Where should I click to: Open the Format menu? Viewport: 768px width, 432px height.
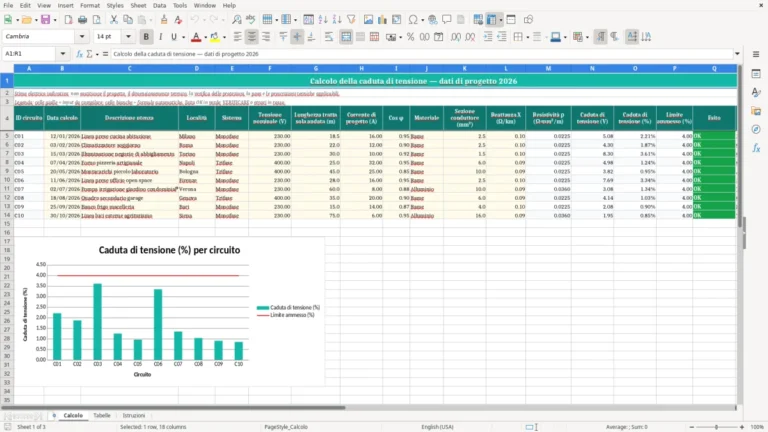(90, 5)
